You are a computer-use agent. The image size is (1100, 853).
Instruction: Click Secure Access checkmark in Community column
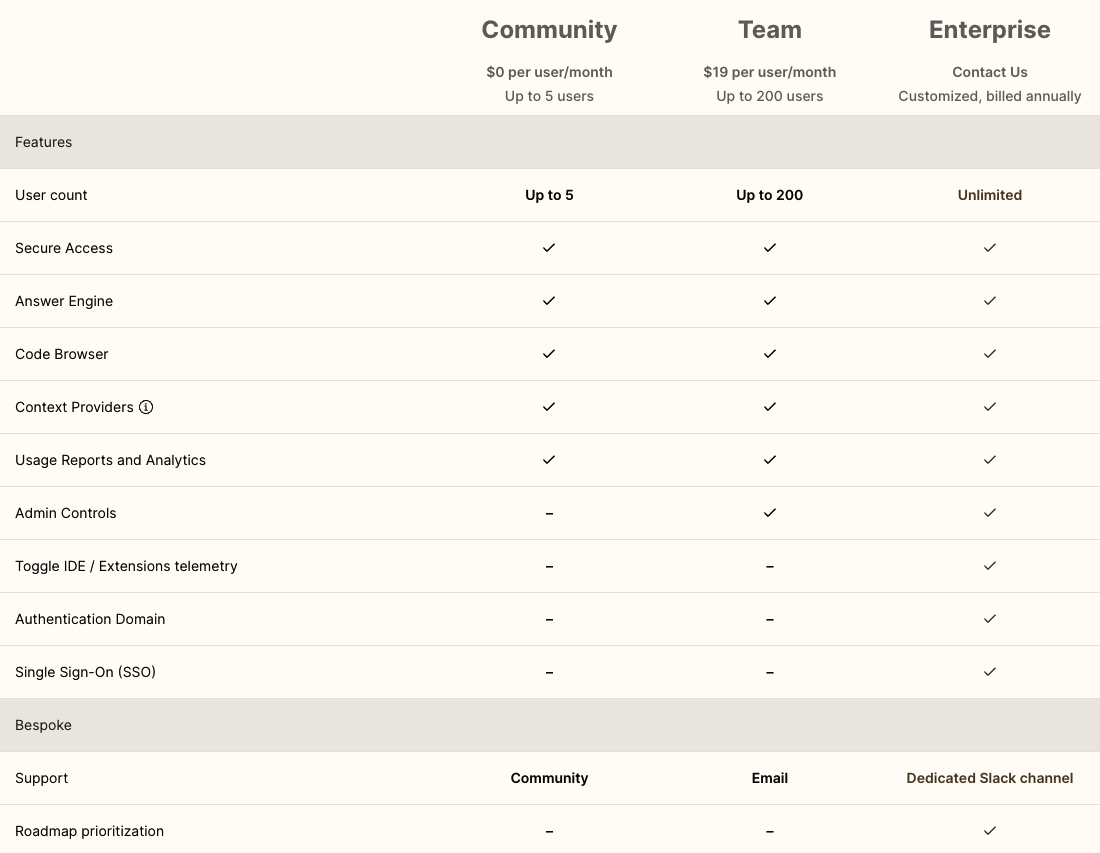click(x=549, y=248)
